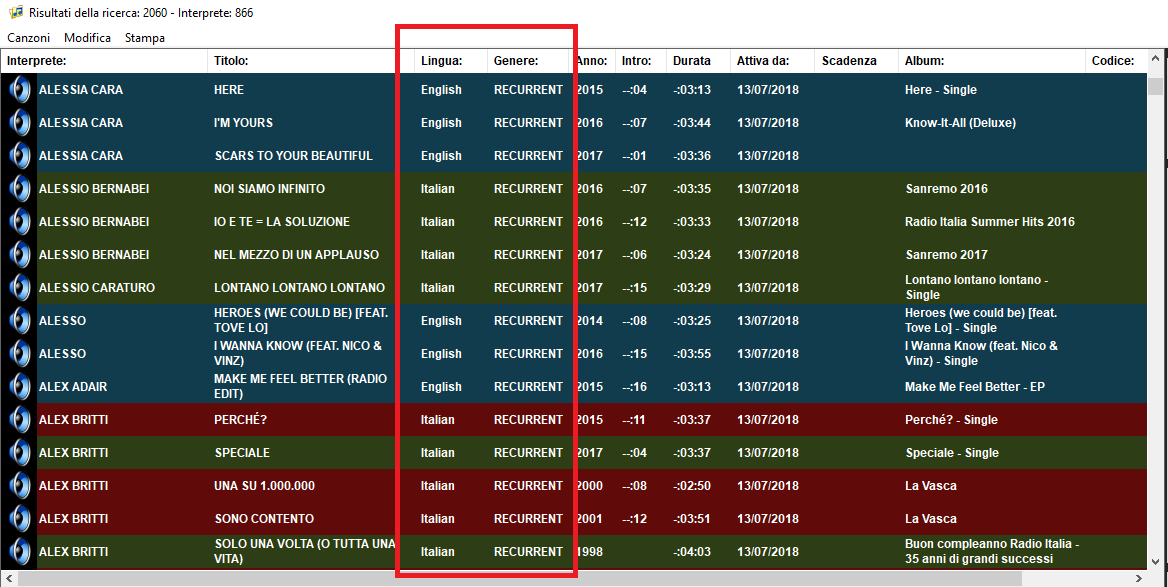This screenshot has width=1168, height=587.
Task: Sort by Titolo column header
Action: tap(311, 61)
